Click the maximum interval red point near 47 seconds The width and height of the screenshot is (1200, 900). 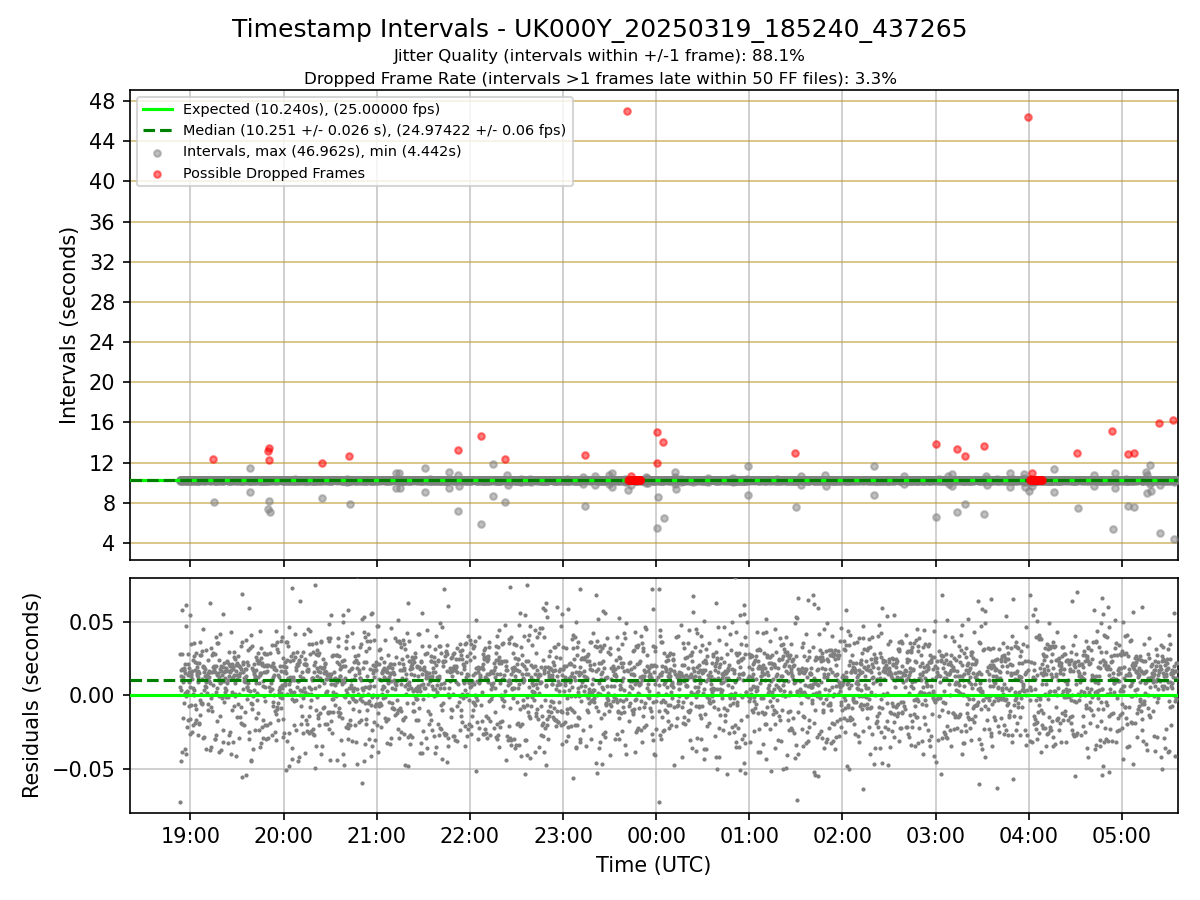627,111
